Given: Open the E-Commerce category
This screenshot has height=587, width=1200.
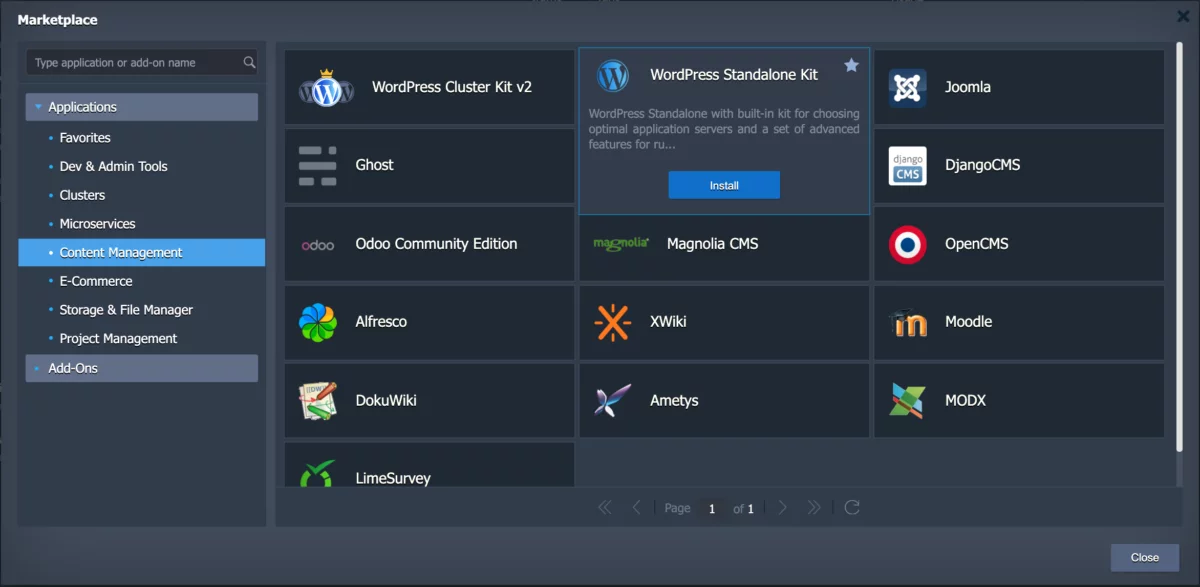Looking at the screenshot, I should point(96,281).
